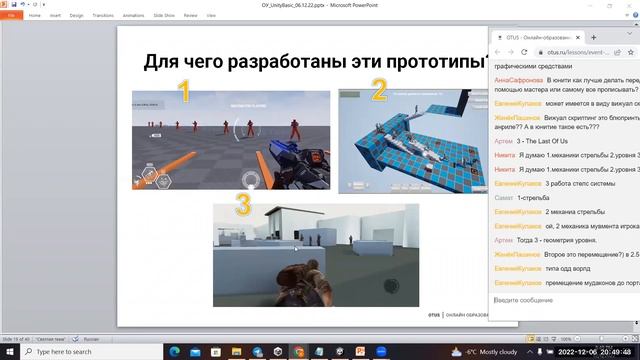Click the browser Forward arrow
Viewport: 640px width, 360px height.
coord(511,52)
